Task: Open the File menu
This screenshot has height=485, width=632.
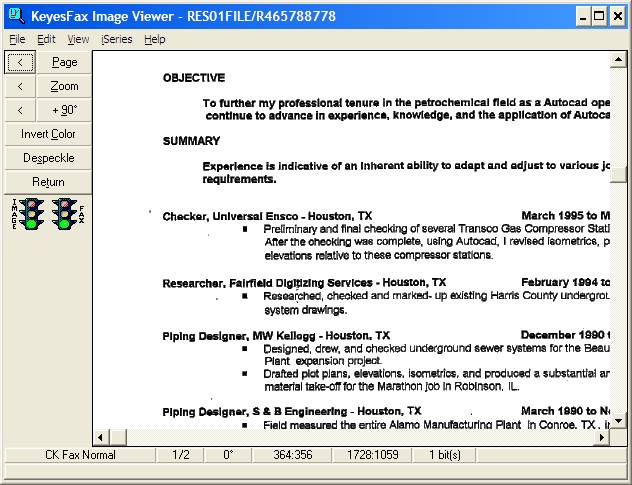Action: click(x=17, y=39)
